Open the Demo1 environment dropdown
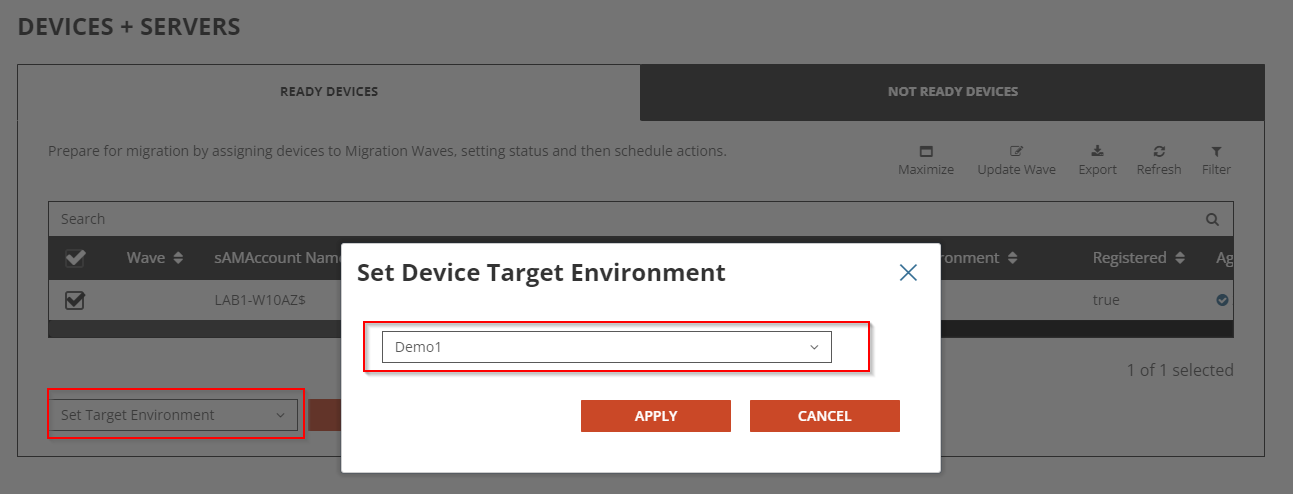1293x494 pixels. (x=606, y=347)
